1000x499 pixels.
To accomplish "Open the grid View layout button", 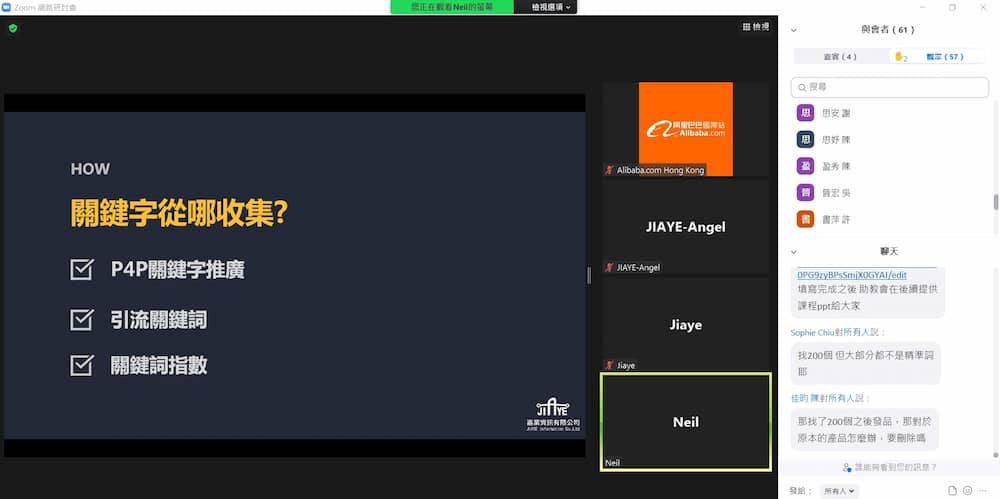I will [x=756, y=27].
